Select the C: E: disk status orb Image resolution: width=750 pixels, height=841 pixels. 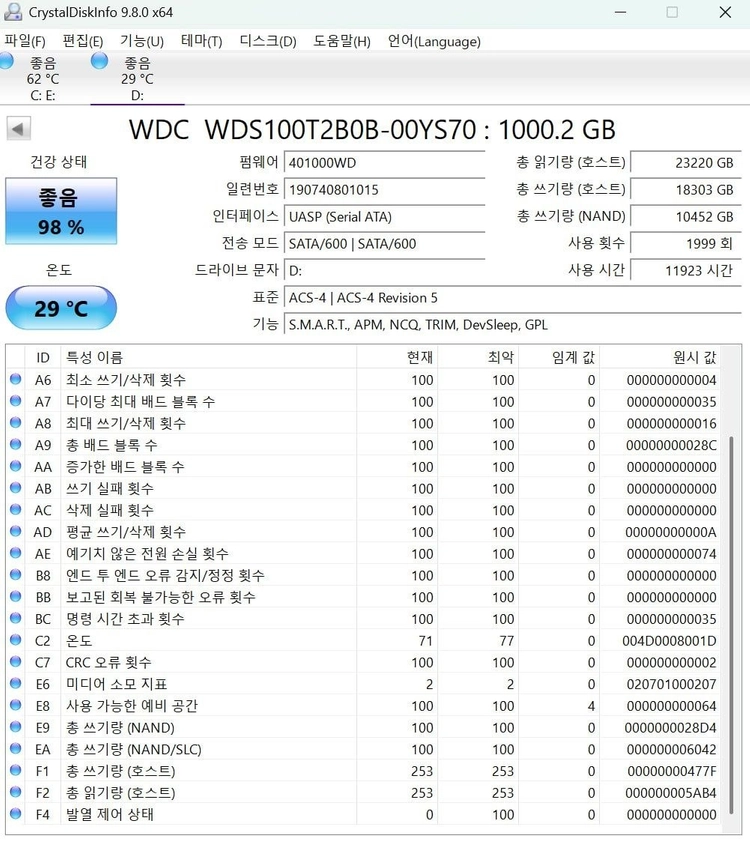tap(6, 61)
